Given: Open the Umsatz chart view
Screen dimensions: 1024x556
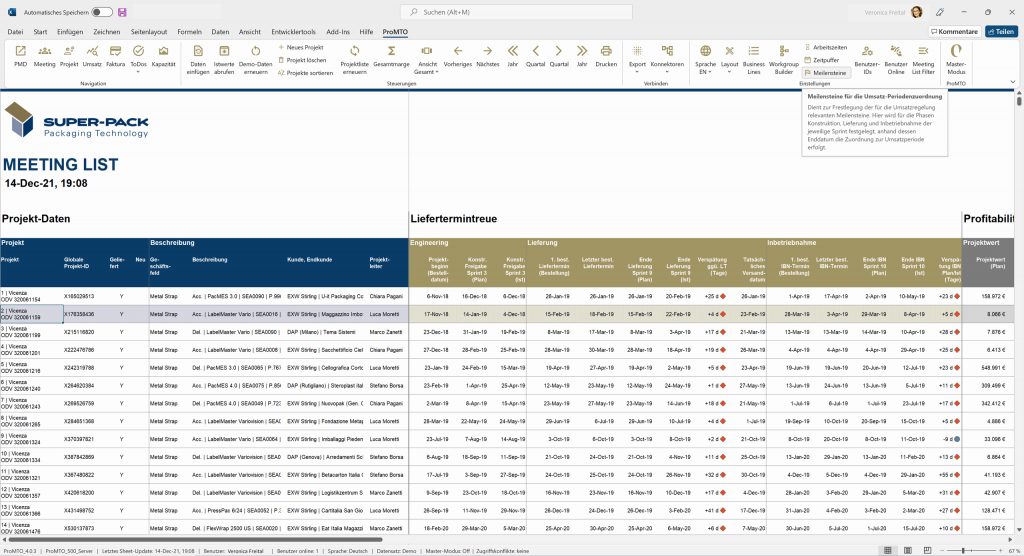Looking at the screenshot, I should 93,55.
